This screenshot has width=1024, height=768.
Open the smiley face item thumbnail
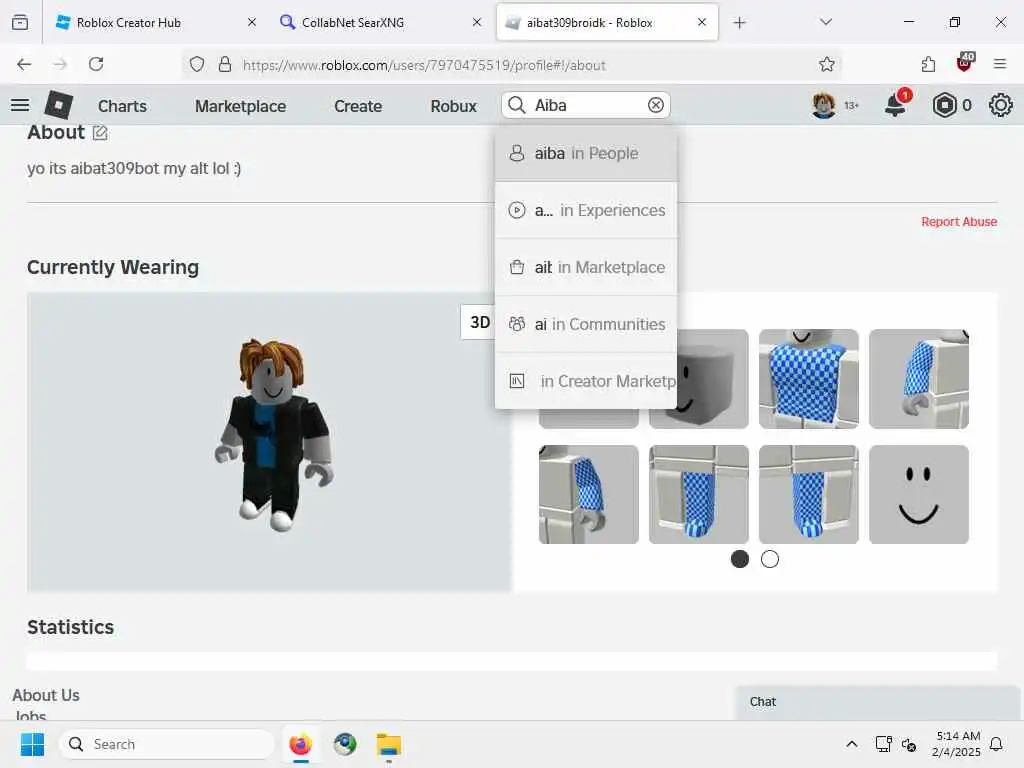(x=918, y=494)
